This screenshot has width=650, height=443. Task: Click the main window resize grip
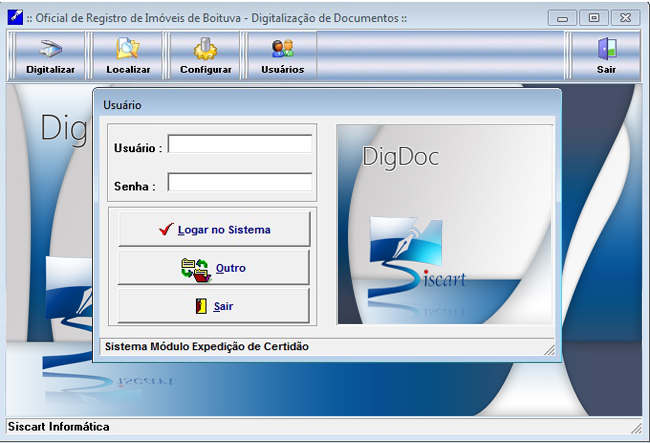[x=636, y=428]
